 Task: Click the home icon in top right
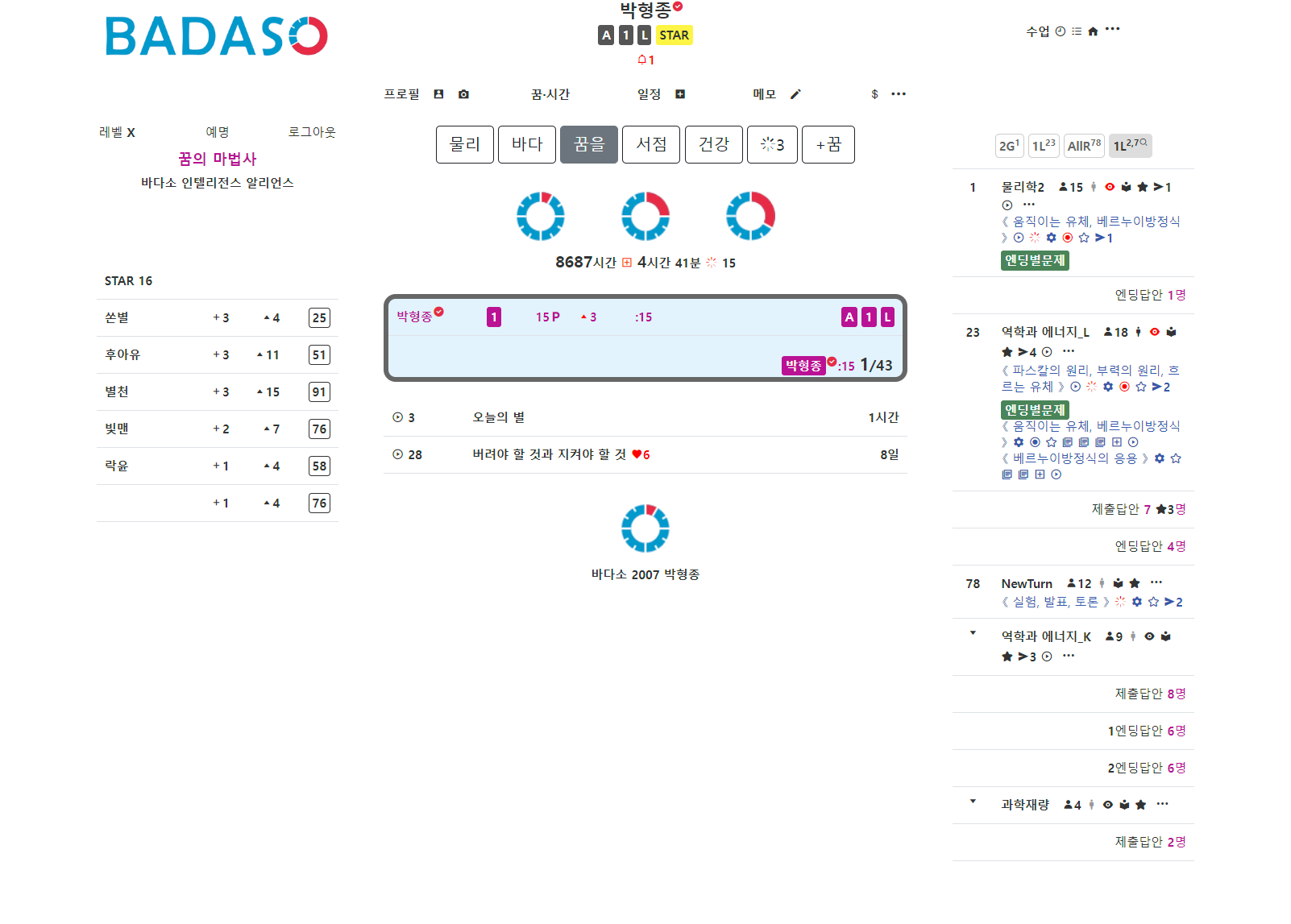tap(1093, 31)
